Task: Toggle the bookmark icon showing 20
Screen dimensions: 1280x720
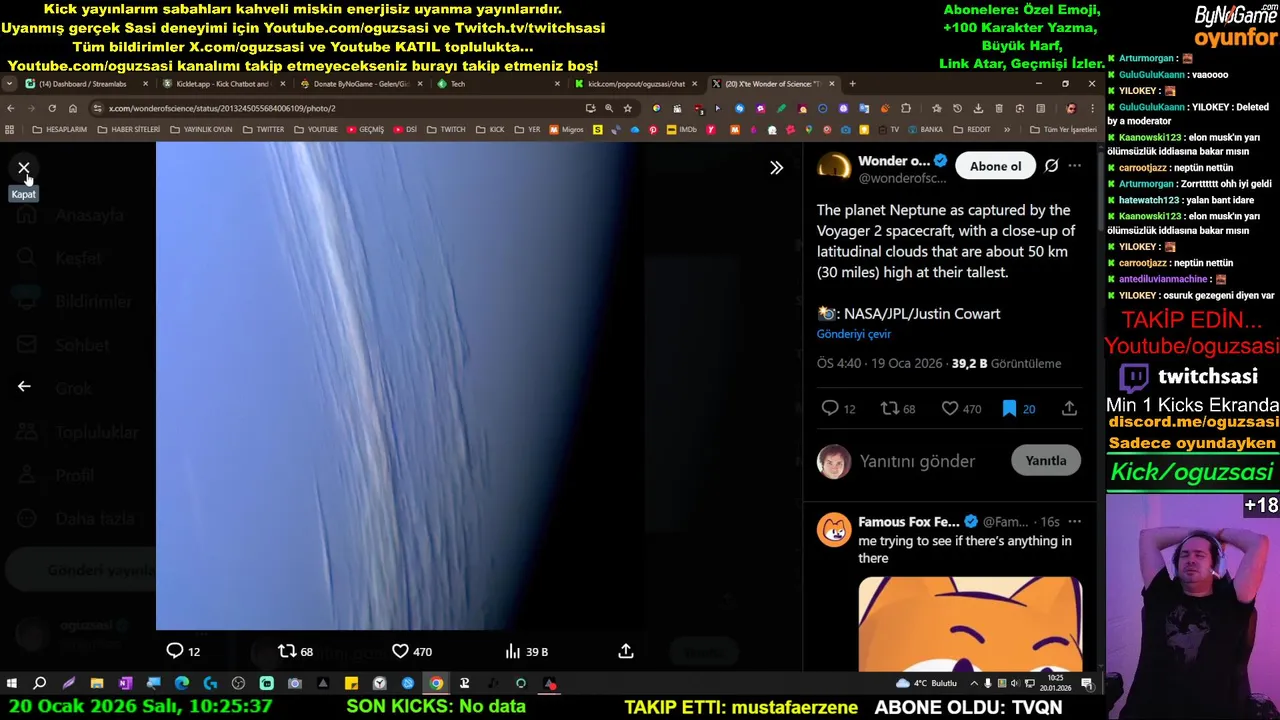Action: click(x=1018, y=408)
